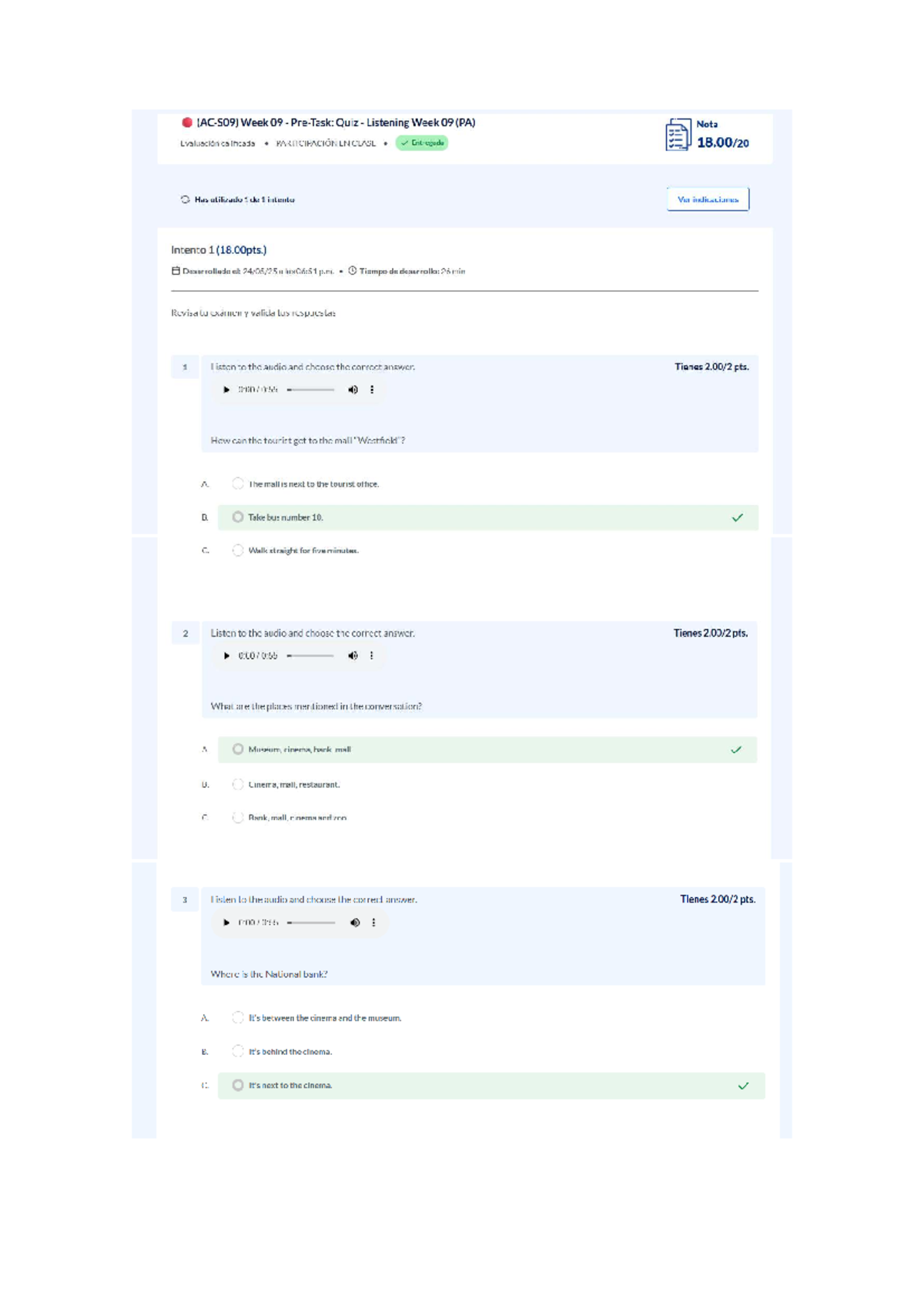The height and width of the screenshot is (1306, 924).
Task: Click the calendar icon beside the attempt date
Action: point(176,271)
